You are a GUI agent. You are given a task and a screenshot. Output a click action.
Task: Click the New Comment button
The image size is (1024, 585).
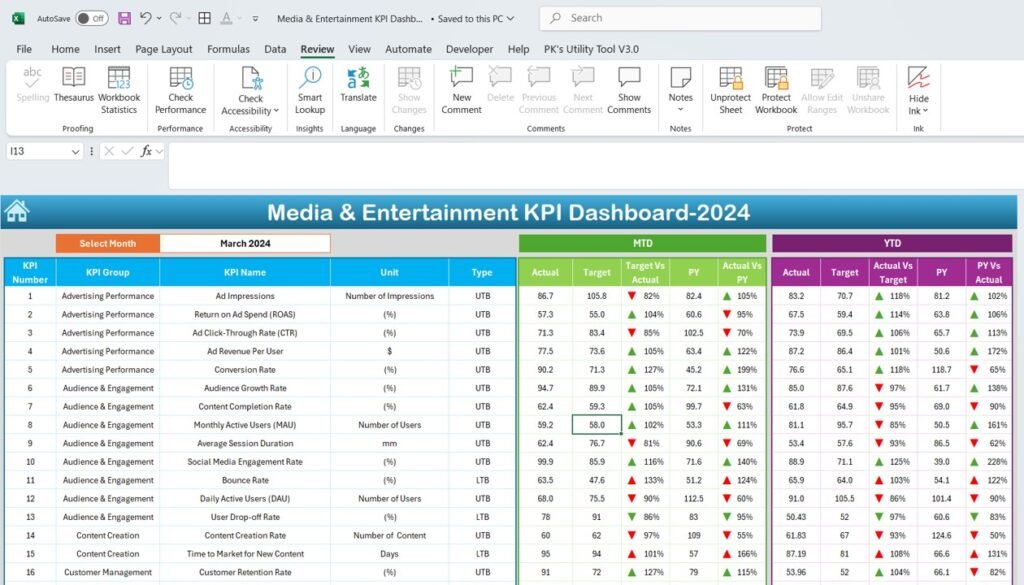click(x=461, y=88)
